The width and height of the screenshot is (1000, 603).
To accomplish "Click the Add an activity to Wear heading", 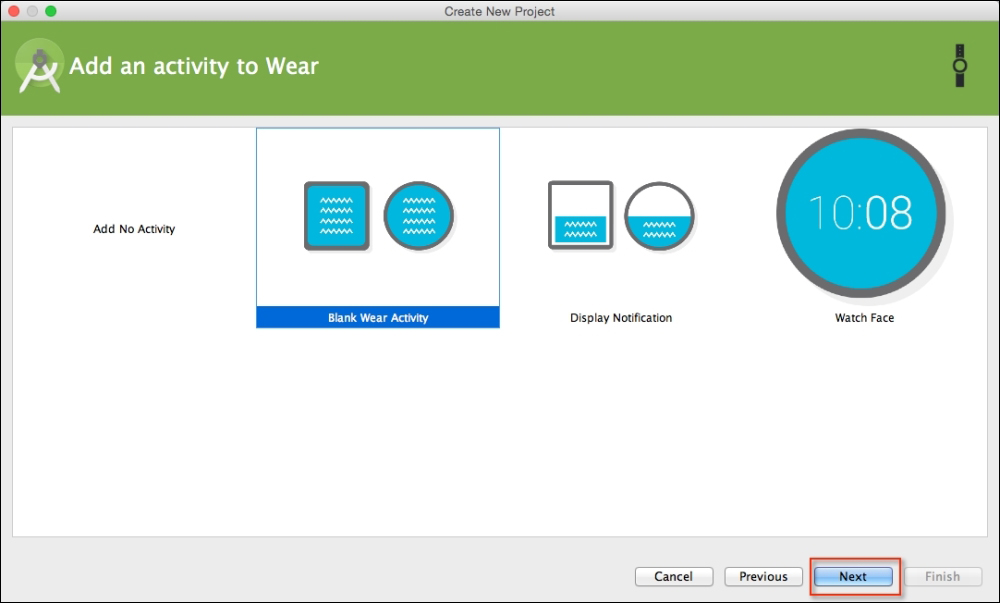I will [194, 67].
